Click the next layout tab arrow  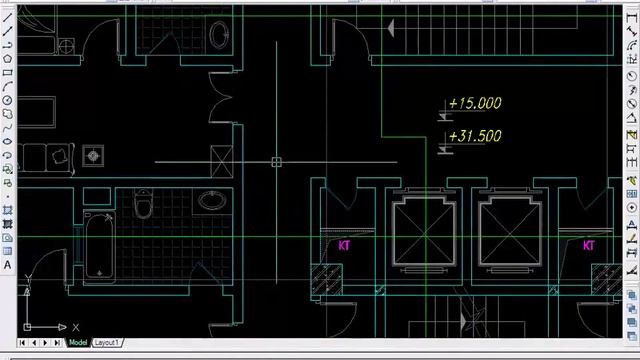click(x=45, y=342)
